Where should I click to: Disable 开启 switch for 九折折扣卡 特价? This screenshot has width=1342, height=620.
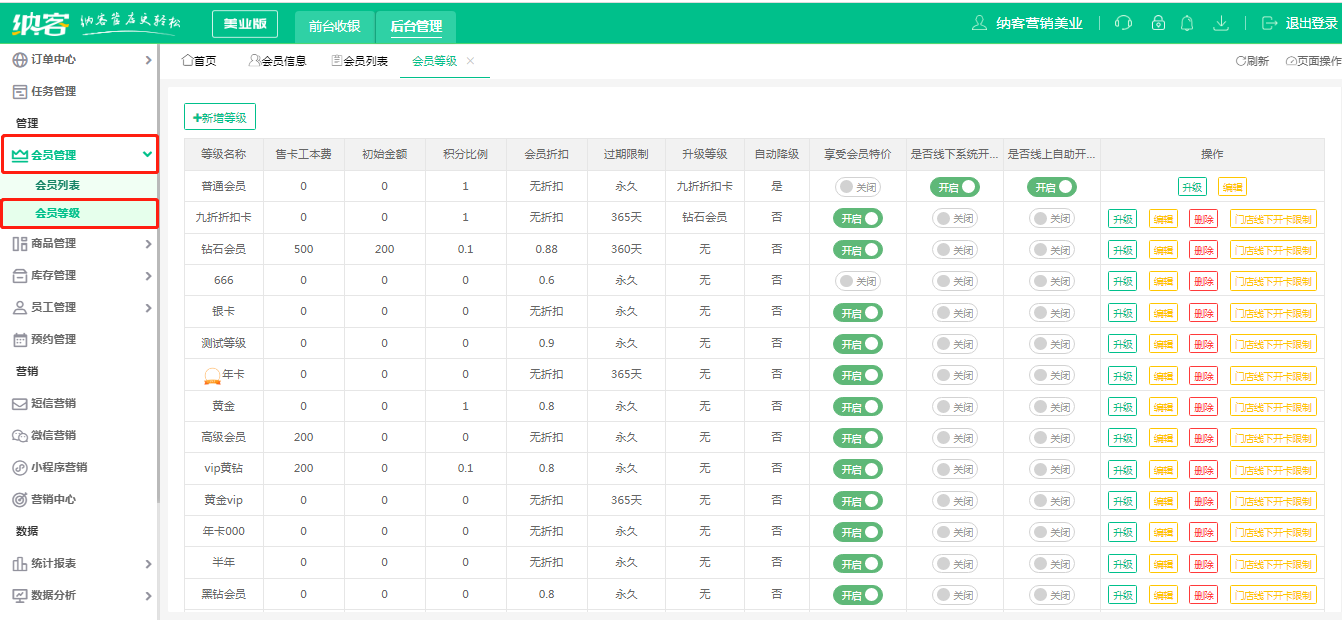859,218
